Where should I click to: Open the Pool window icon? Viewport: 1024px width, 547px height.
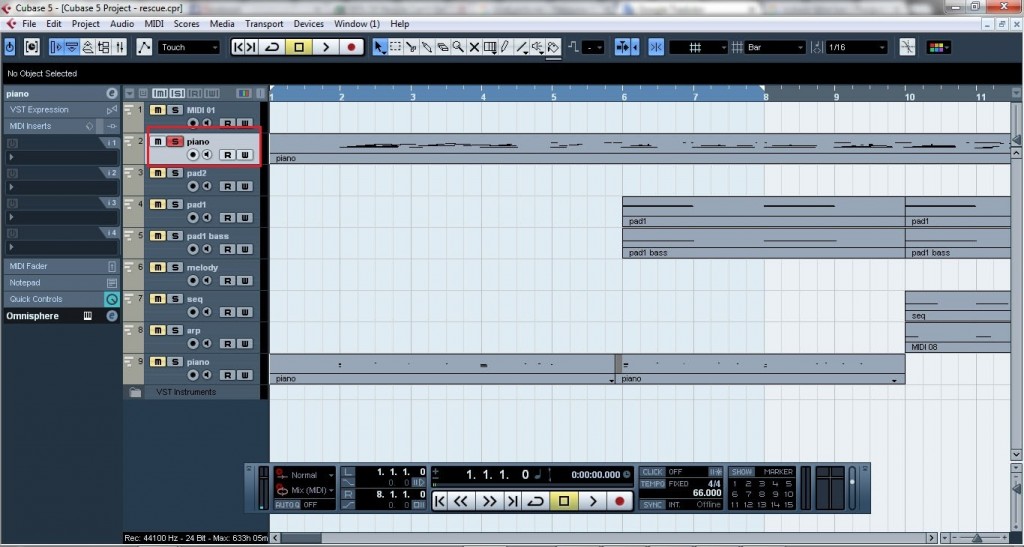pyautogui.click(x=104, y=47)
